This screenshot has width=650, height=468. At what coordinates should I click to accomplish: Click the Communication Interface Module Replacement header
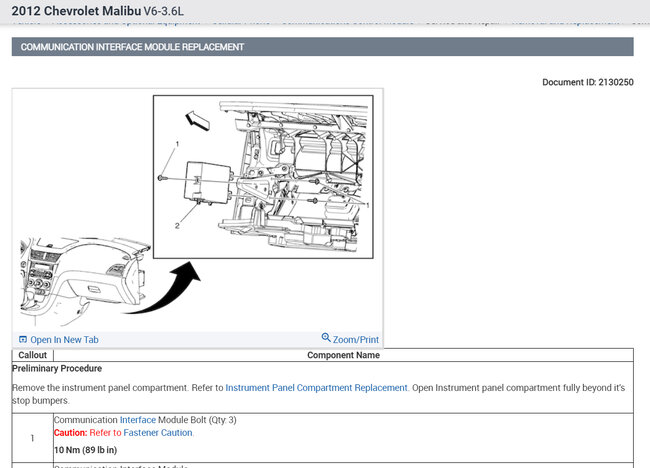323,47
